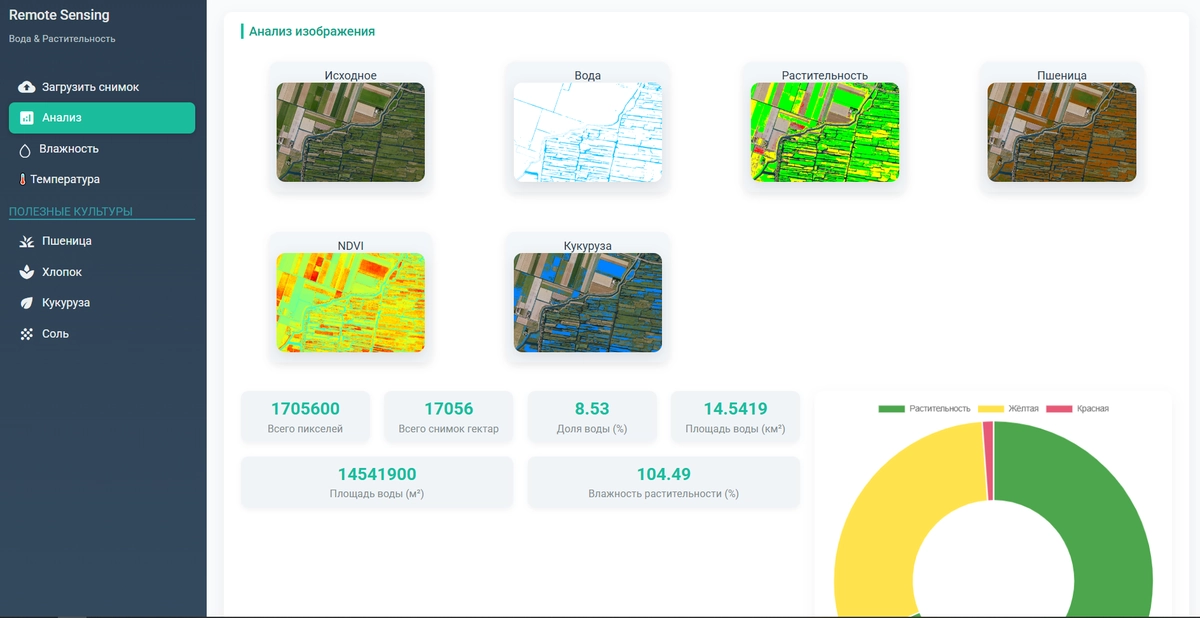
Task: Click the 14541900 Площадь воды (м²) card
Action: point(377,482)
